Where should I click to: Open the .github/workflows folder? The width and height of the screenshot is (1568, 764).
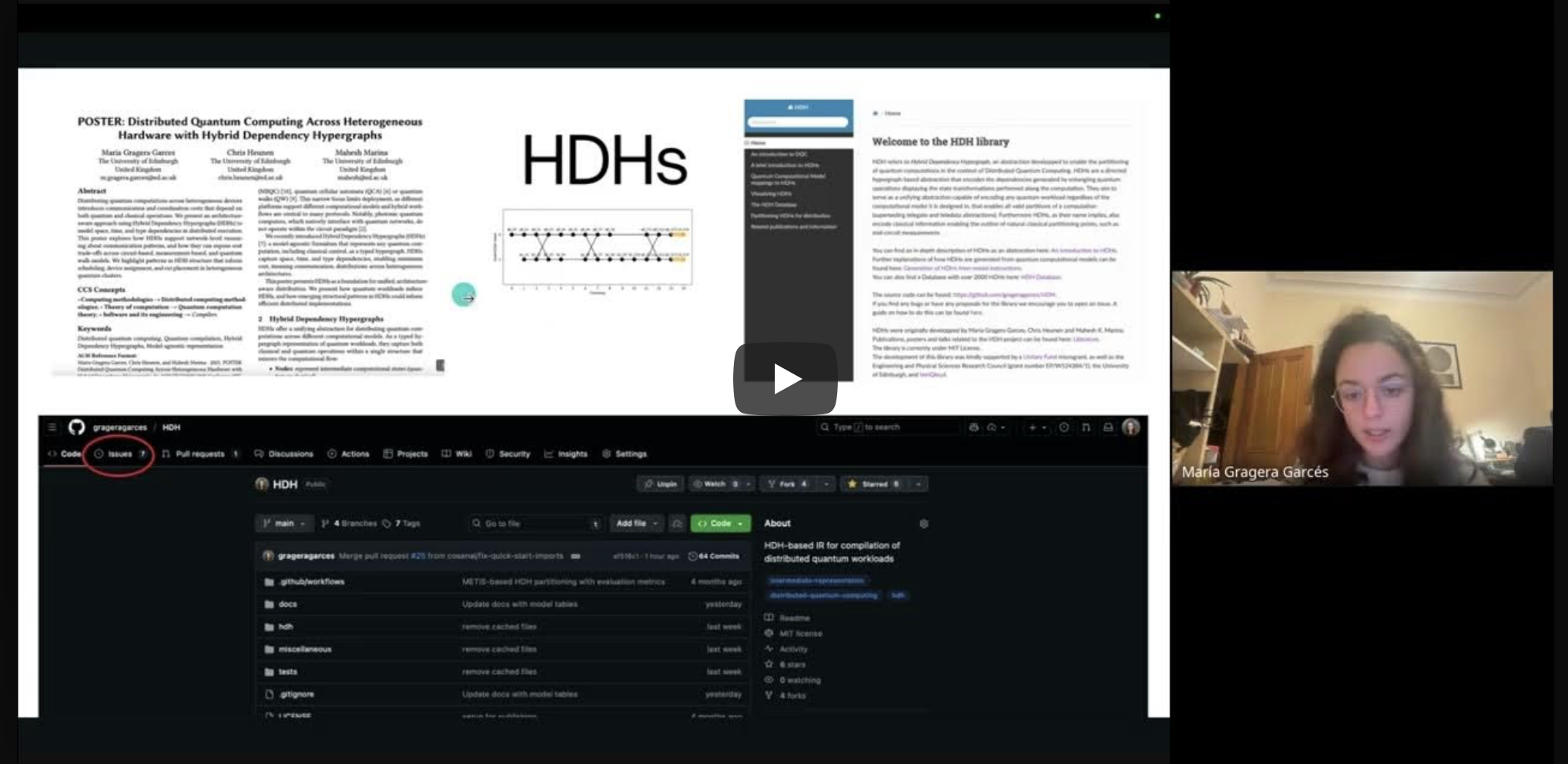311,582
